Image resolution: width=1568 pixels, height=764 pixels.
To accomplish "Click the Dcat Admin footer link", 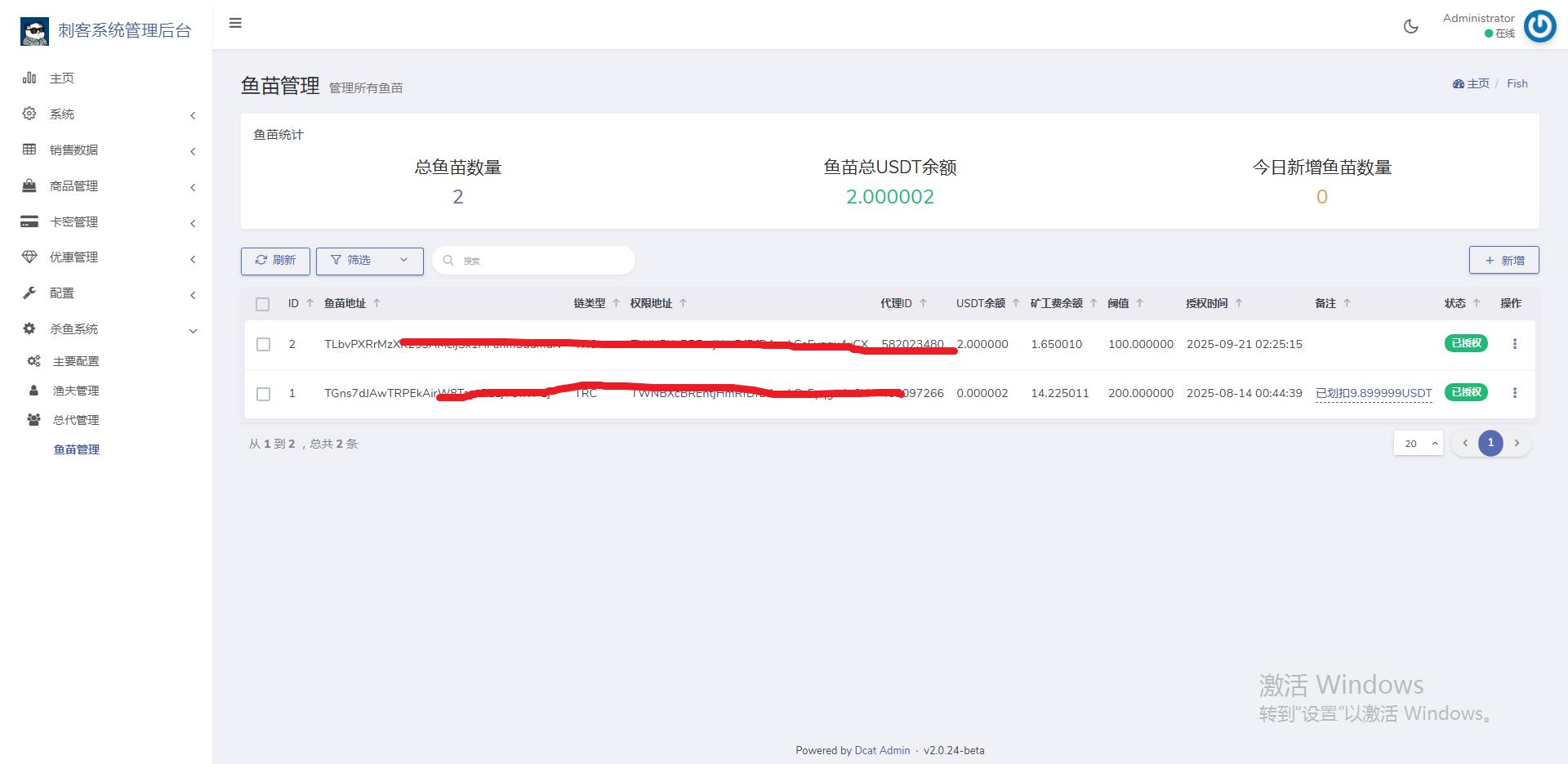I will (x=881, y=750).
